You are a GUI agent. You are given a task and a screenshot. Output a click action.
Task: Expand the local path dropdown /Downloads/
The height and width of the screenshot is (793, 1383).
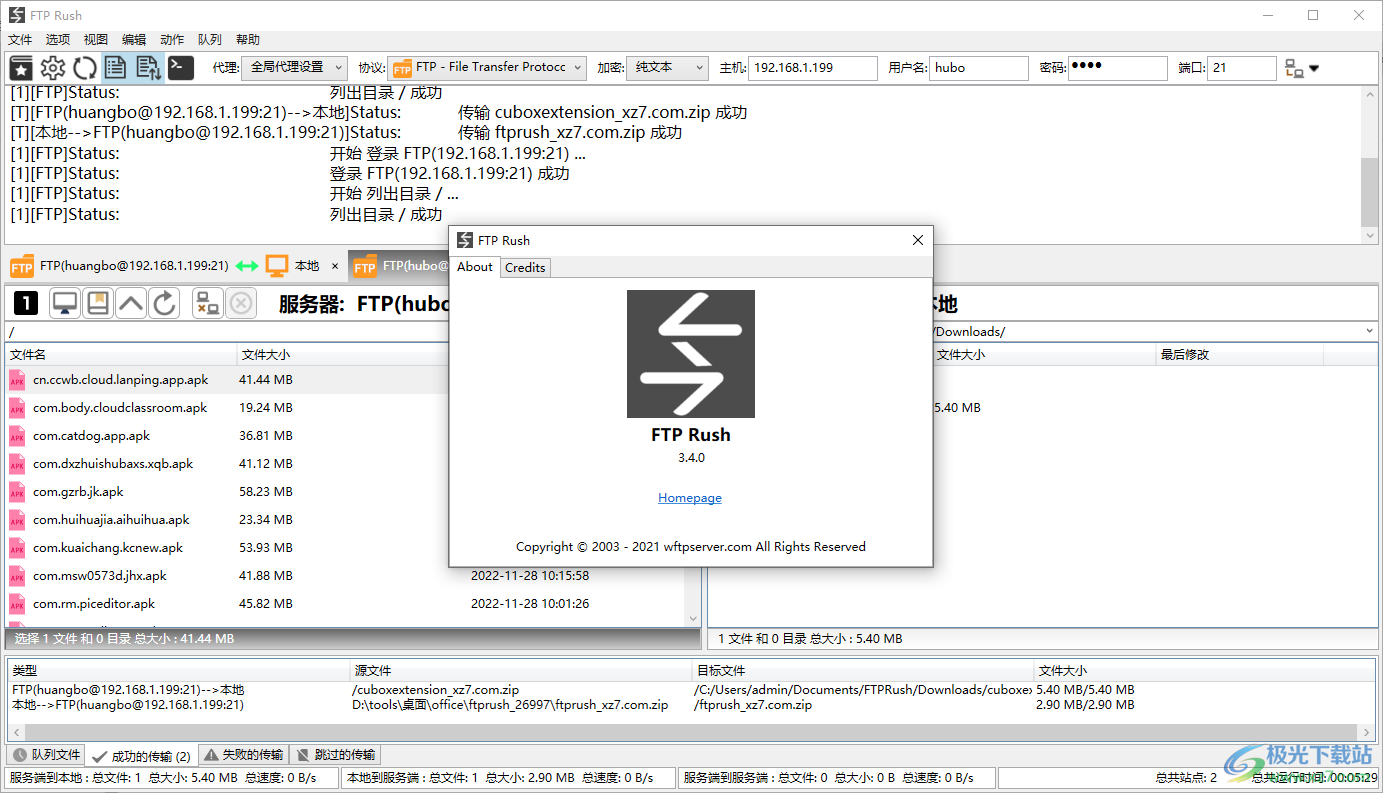pos(1369,332)
